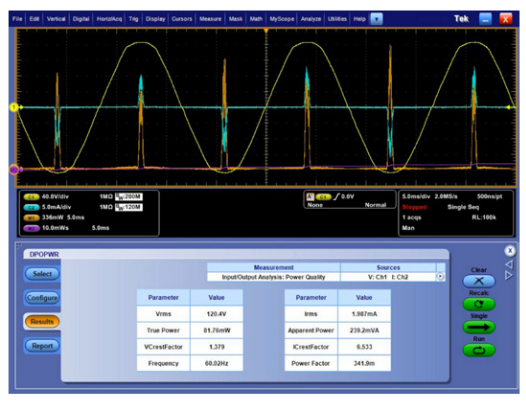Click the Configure button in DPOPWR

[42, 298]
